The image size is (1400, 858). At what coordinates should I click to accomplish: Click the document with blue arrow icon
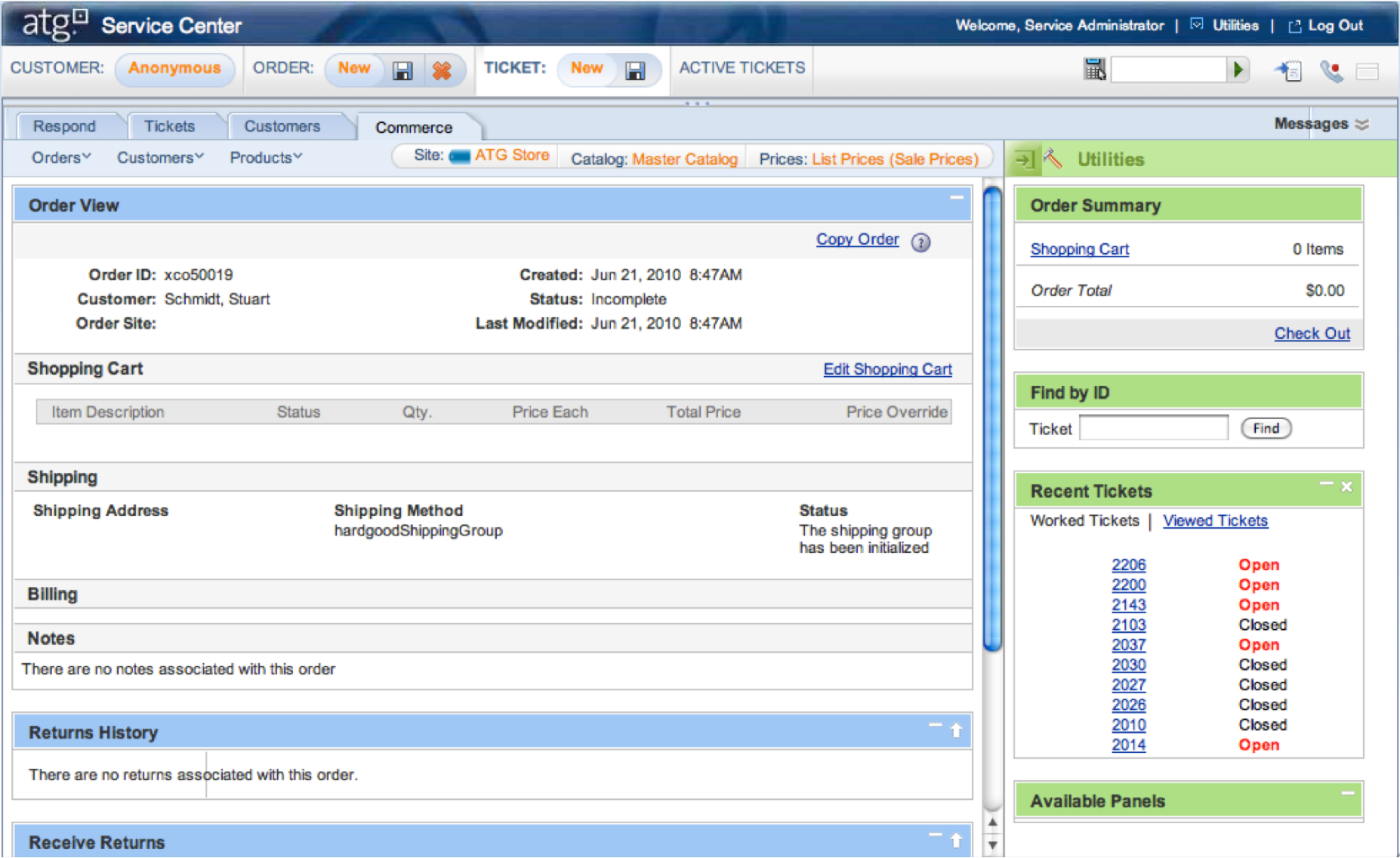point(1288,71)
